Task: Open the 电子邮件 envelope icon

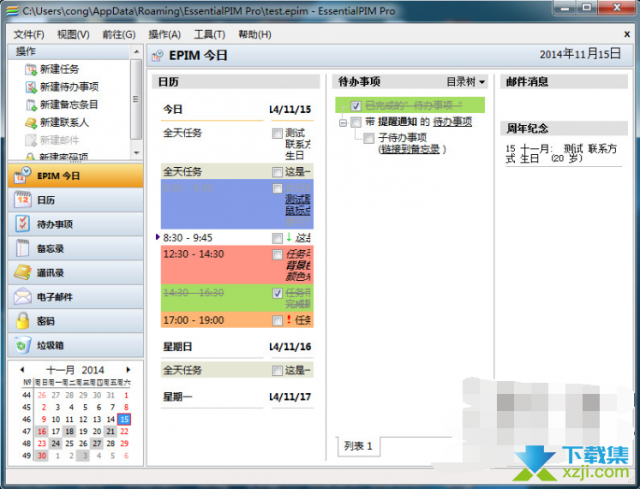Action: pos(22,297)
